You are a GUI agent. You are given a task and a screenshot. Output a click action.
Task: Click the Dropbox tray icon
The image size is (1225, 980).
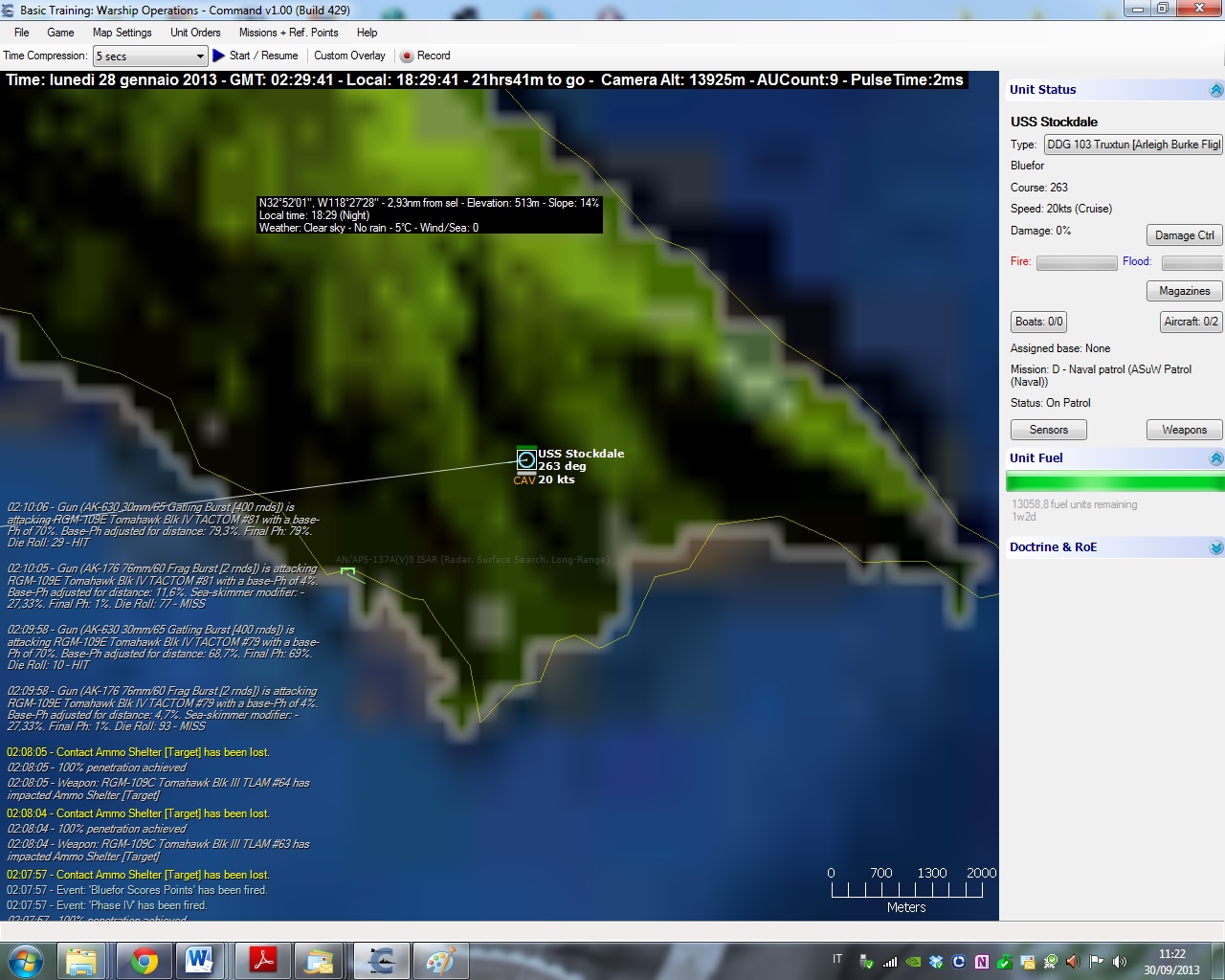coord(936,962)
